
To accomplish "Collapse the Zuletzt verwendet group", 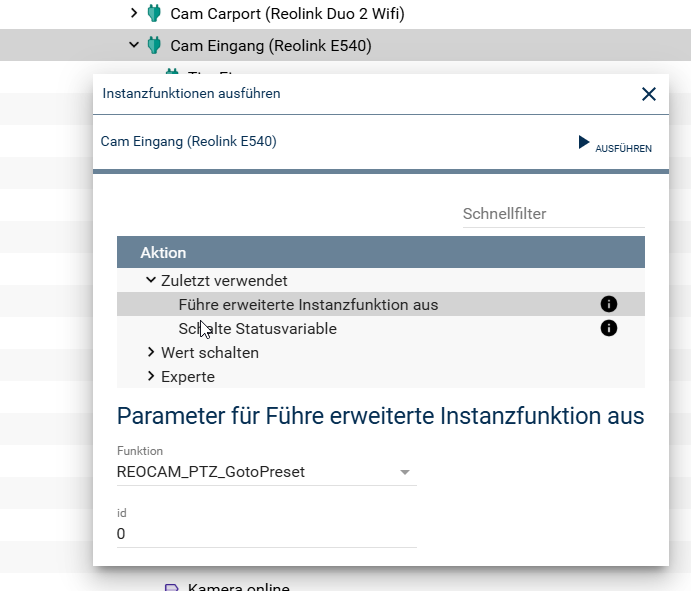I will [x=151, y=281].
